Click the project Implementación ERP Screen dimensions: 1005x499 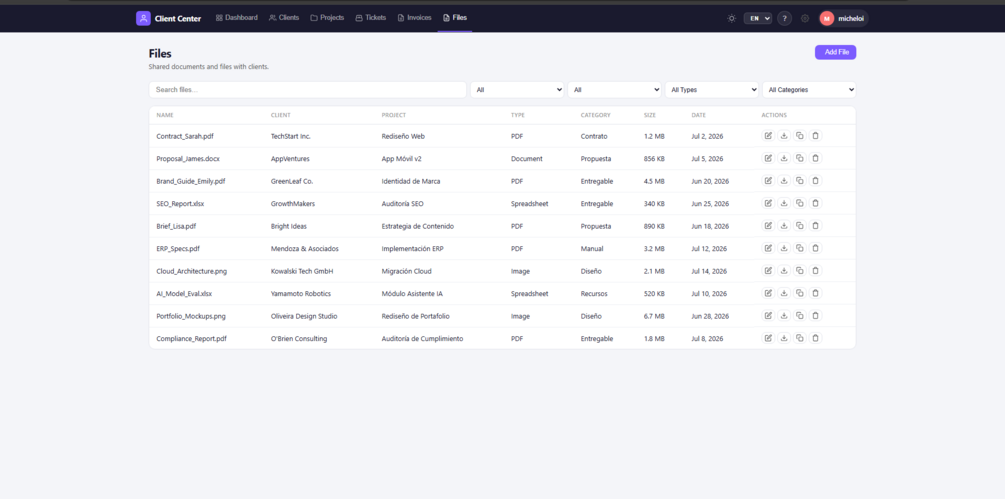click(x=412, y=249)
